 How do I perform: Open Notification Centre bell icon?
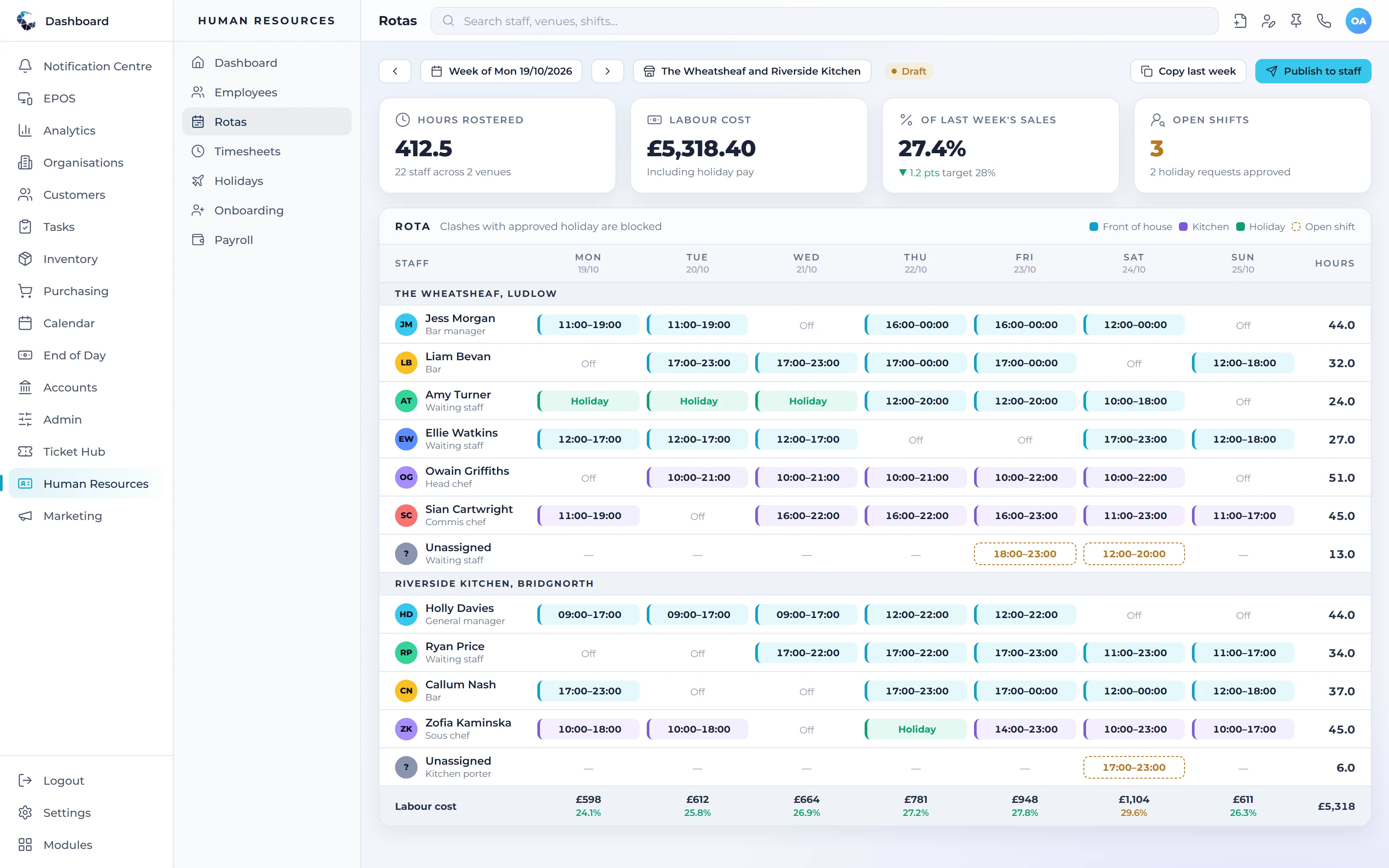(25, 66)
